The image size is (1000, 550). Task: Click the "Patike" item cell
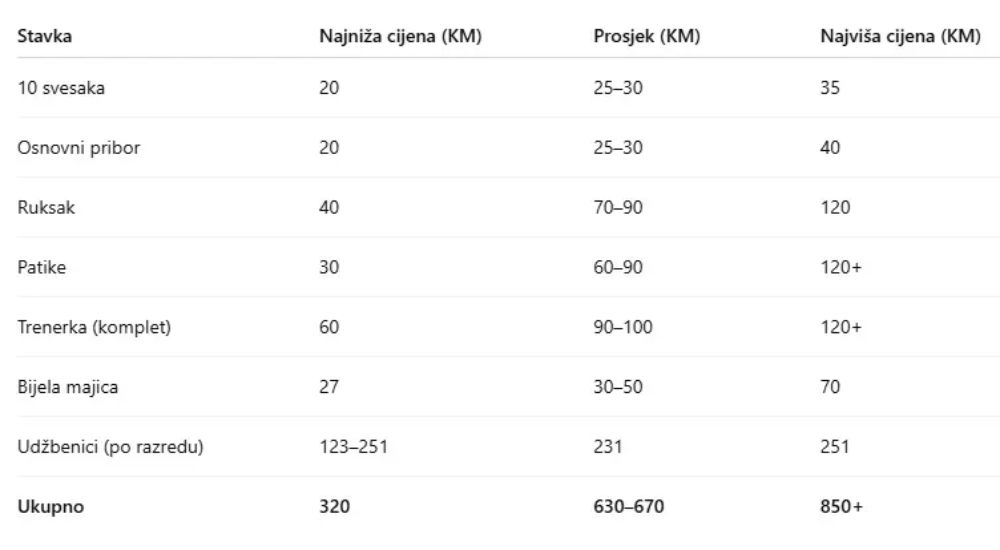tap(42, 268)
